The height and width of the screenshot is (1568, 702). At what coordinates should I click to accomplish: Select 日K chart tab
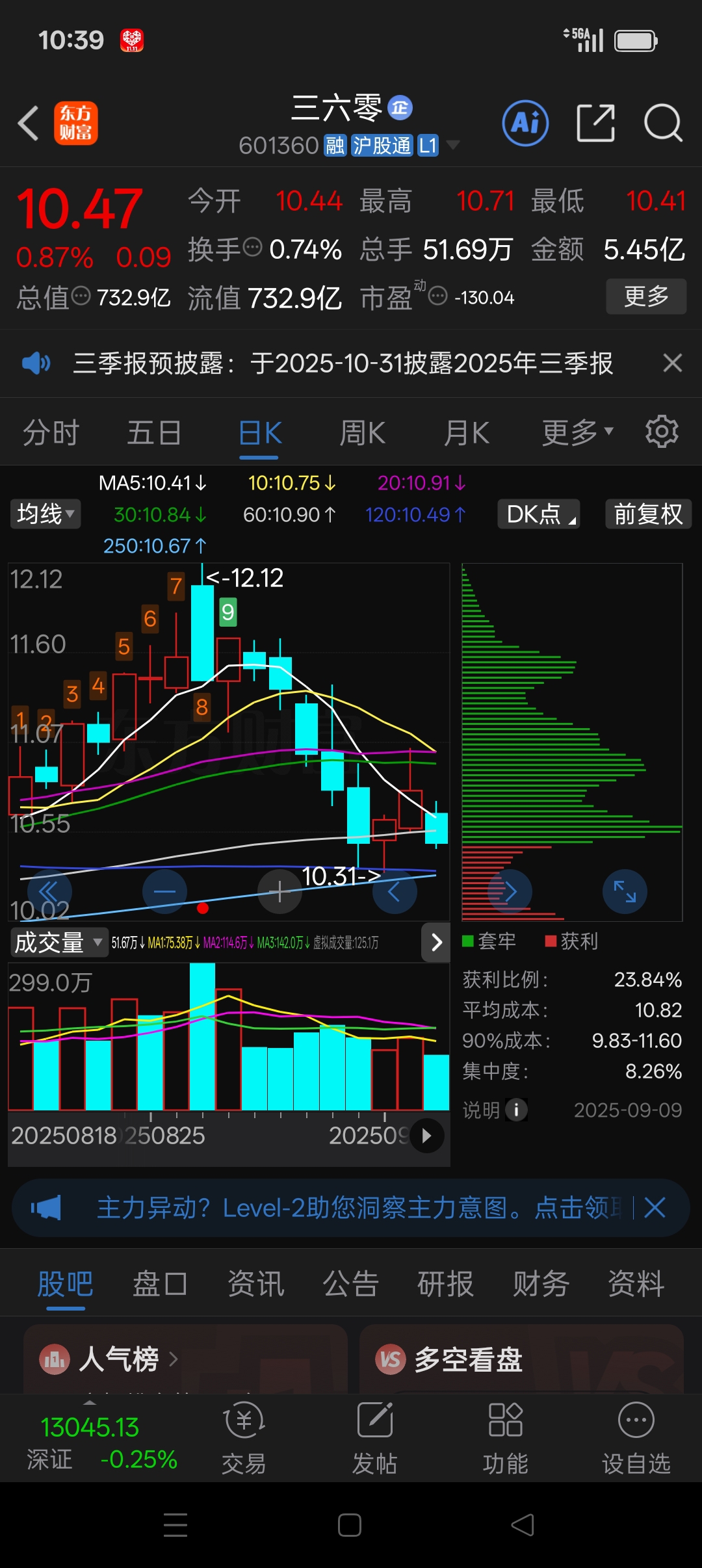click(x=260, y=432)
